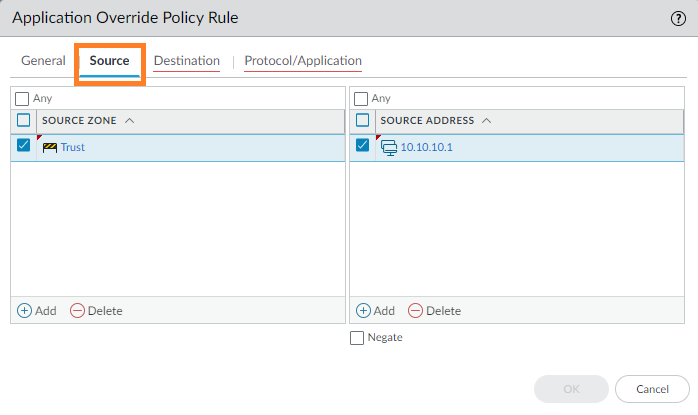
Task: Uncheck the Trust zone row checkbox
Action: pyautogui.click(x=24, y=146)
